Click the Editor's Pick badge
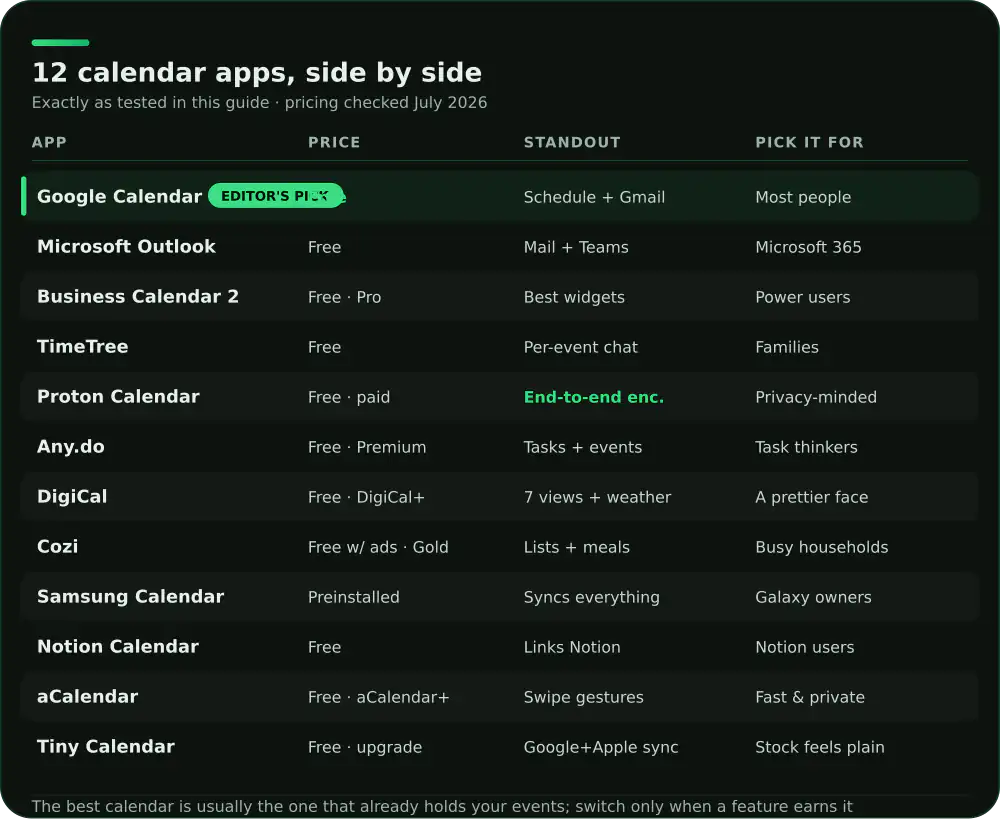The height and width of the screenshot is (819, 1000). tap(276, 196)
